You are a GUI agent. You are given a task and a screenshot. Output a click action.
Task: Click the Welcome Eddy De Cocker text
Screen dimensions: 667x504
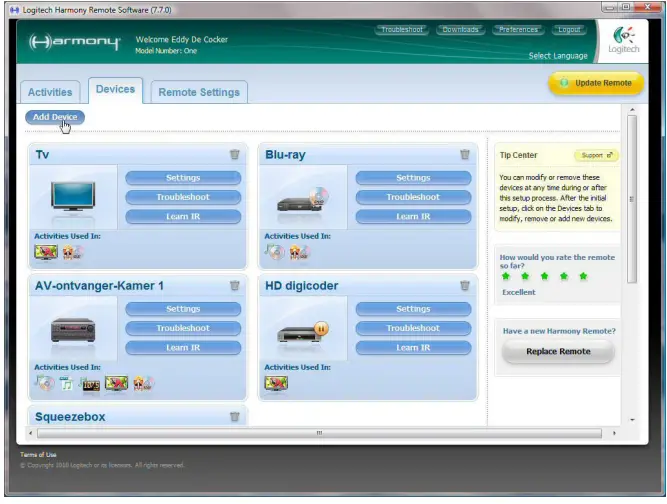[182, 40]
